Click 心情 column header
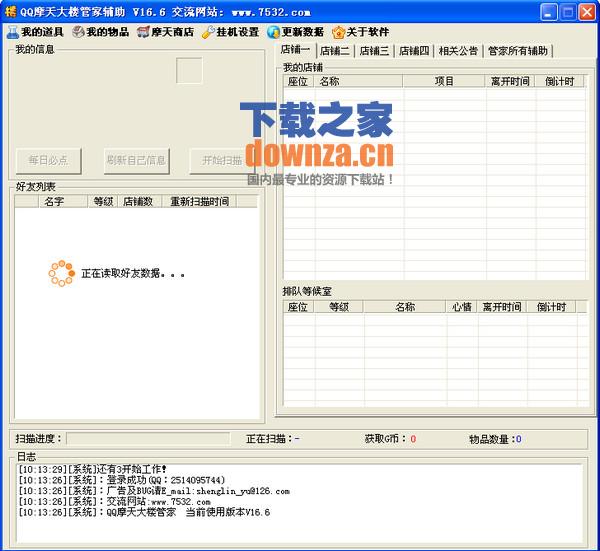This screenshot has height=551, width=600. click(x=461, y=307)
